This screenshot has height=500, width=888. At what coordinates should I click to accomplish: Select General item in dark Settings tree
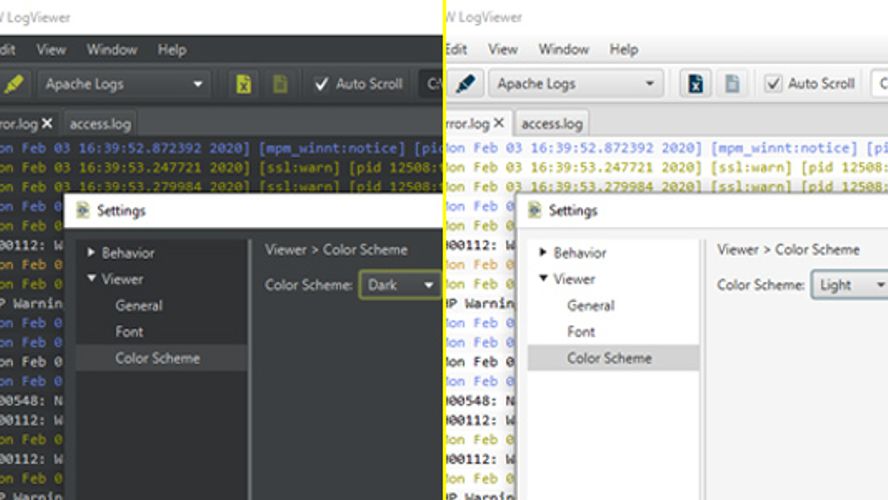click(x=139, y=306)
